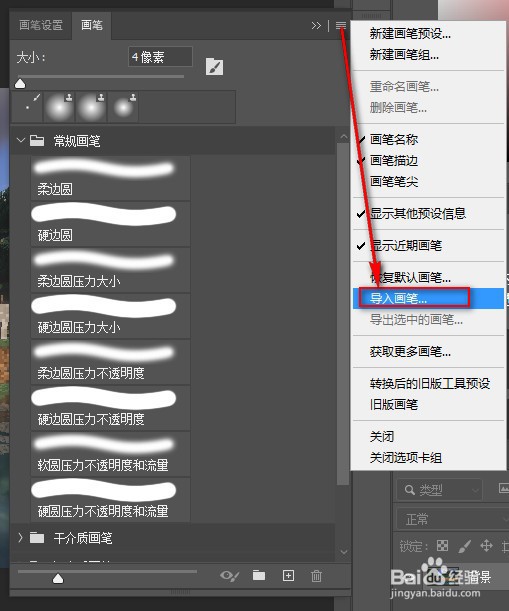The image size is (509, 611).
Task: Click the folder icon beside 常规画笔
Action: click(x=37, y=141)
